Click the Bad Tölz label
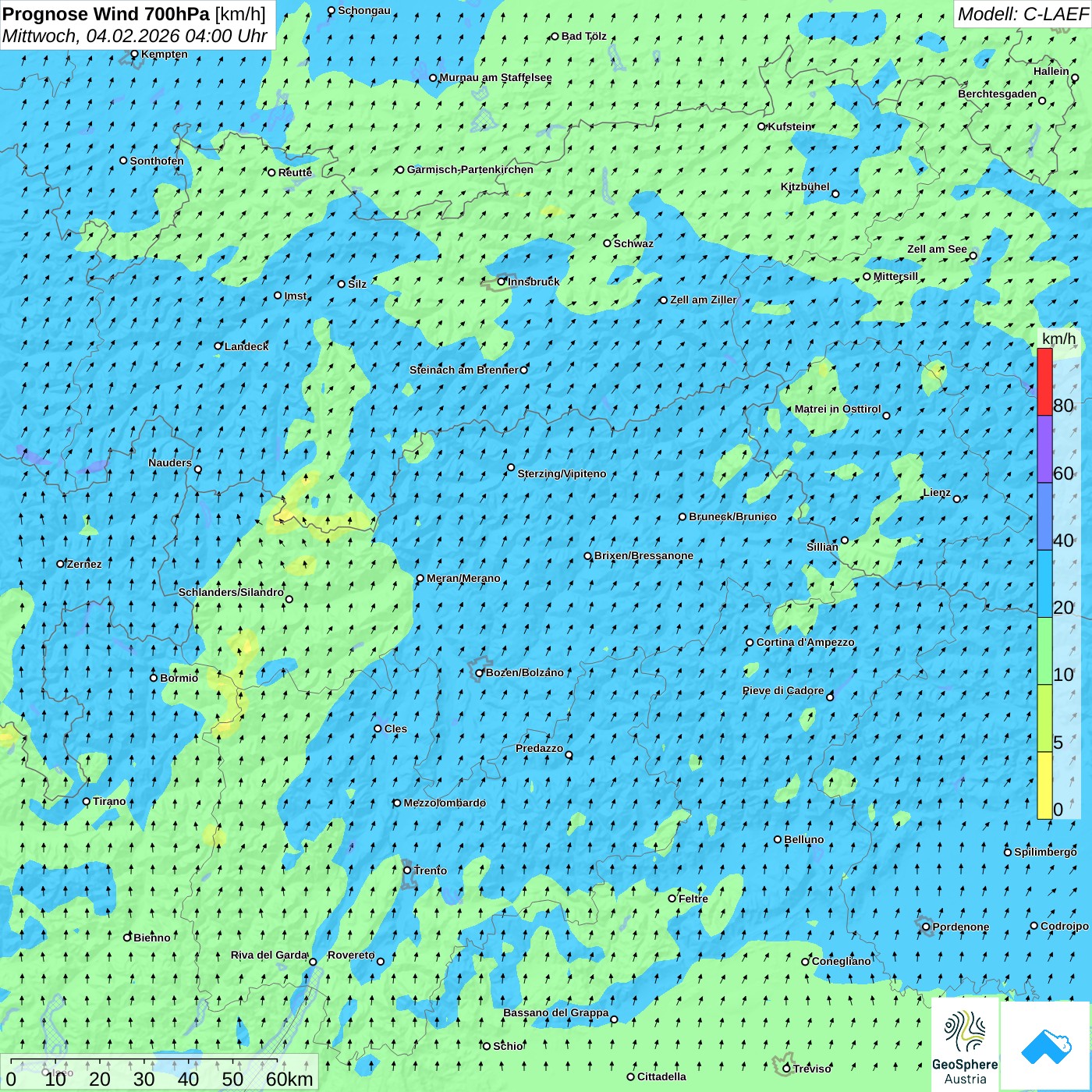The height and width of the screenshot is (1092, 1092). pyautogui.click(x=584, y=36)
